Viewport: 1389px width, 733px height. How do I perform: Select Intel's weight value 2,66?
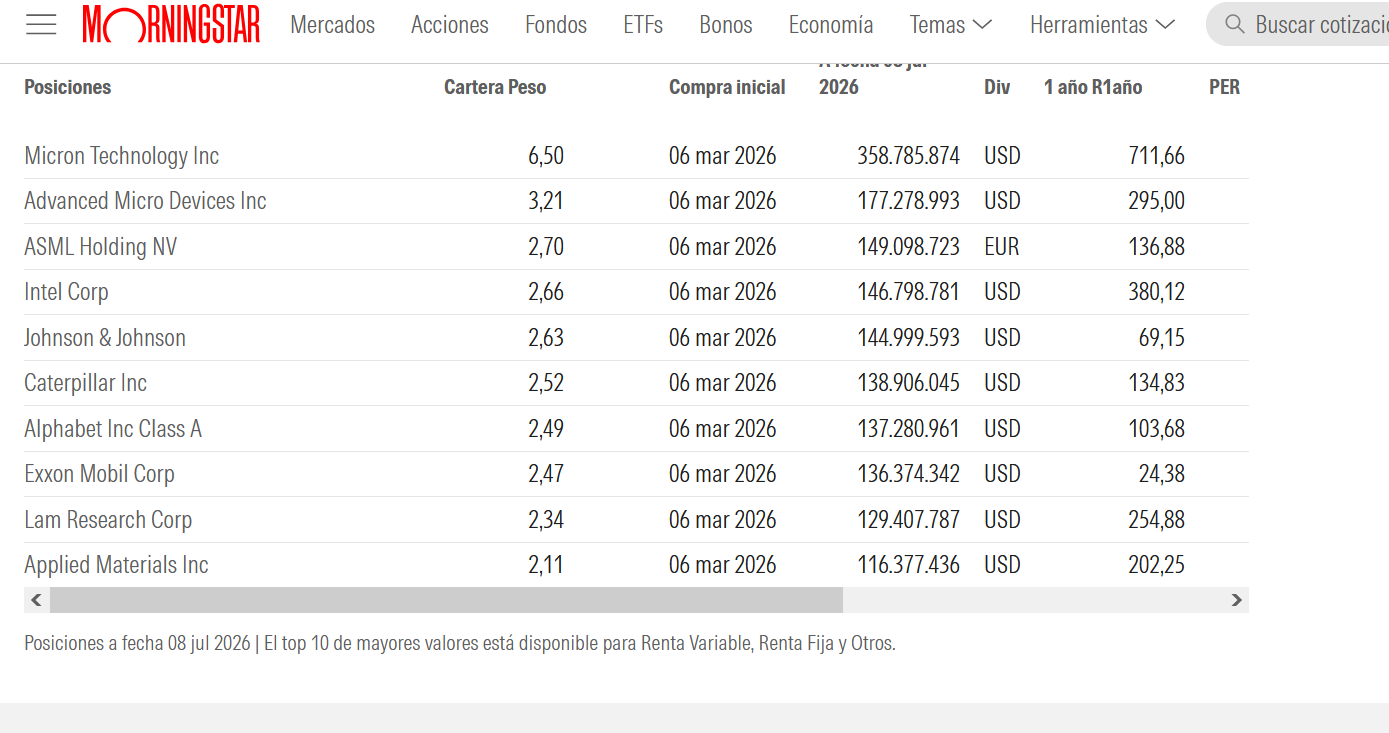546,292
